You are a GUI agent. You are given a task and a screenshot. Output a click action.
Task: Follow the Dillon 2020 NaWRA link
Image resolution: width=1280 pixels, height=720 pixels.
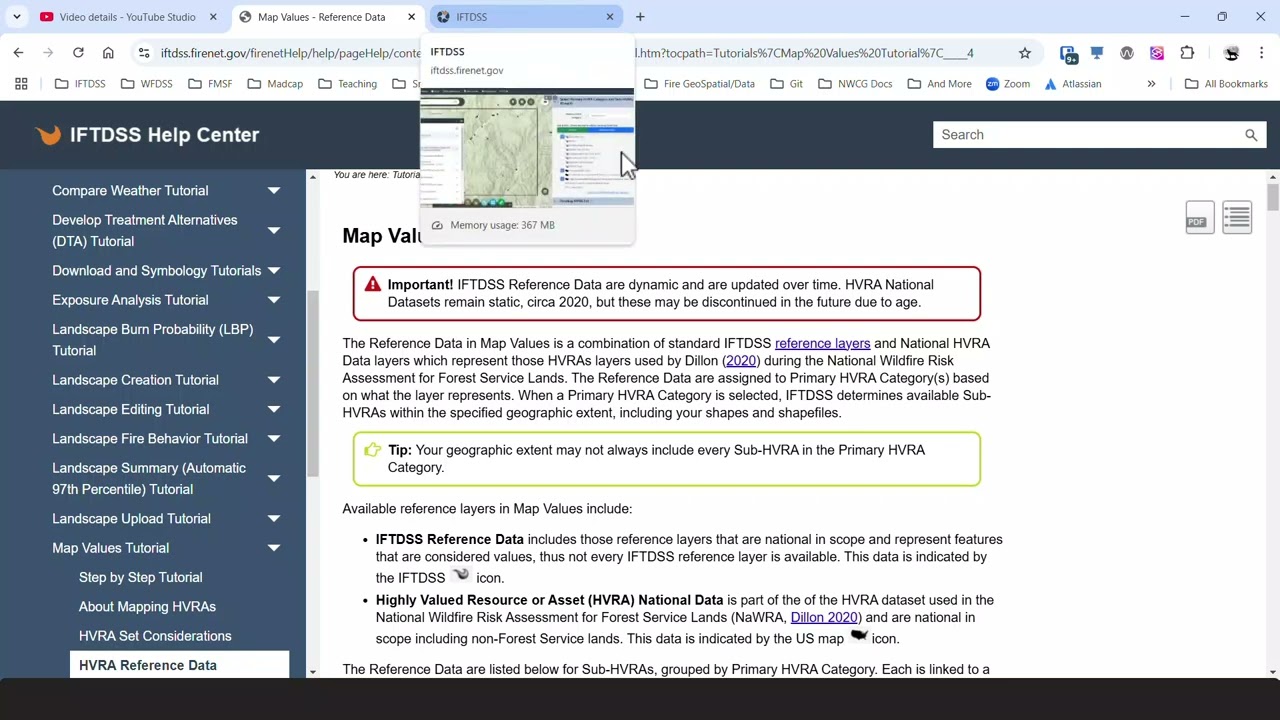coord(824,618)
